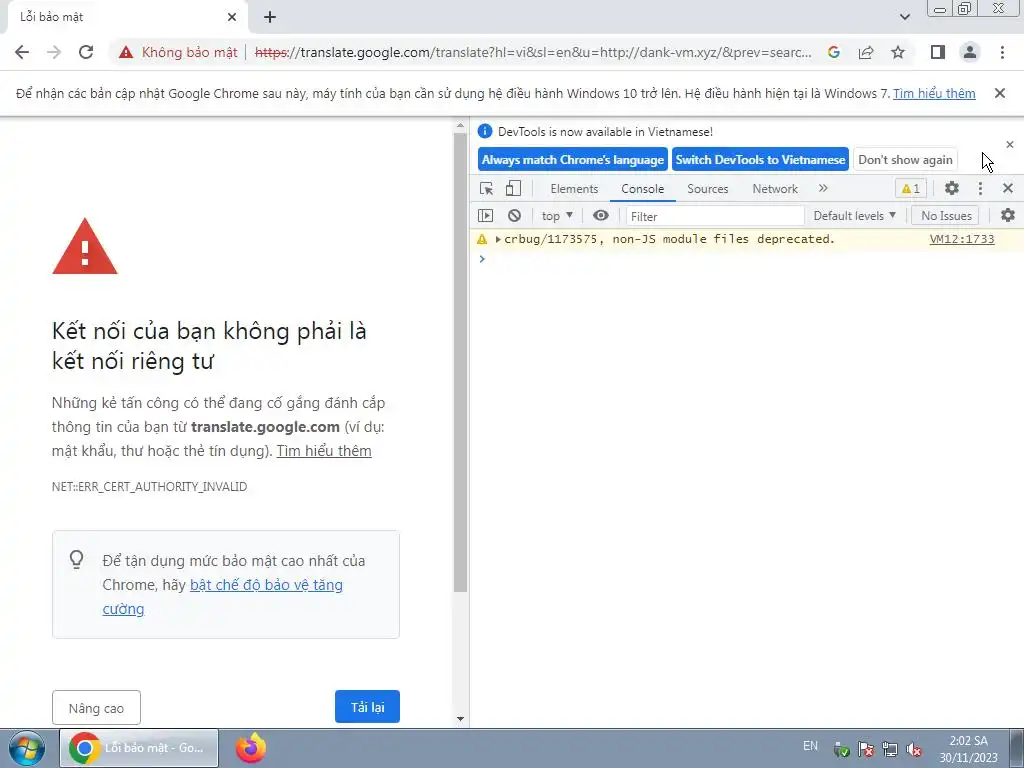
Task: Open the Windows Start button
Action: pos(27,748)
